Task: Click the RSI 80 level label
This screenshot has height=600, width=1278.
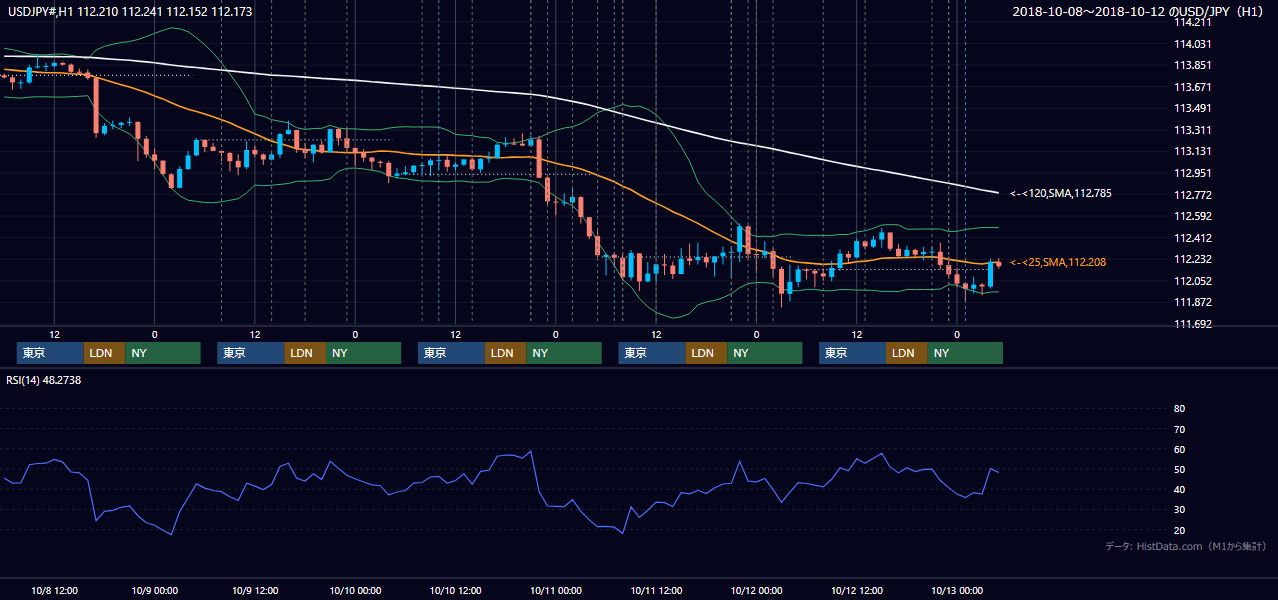Action: (1179, 409)
